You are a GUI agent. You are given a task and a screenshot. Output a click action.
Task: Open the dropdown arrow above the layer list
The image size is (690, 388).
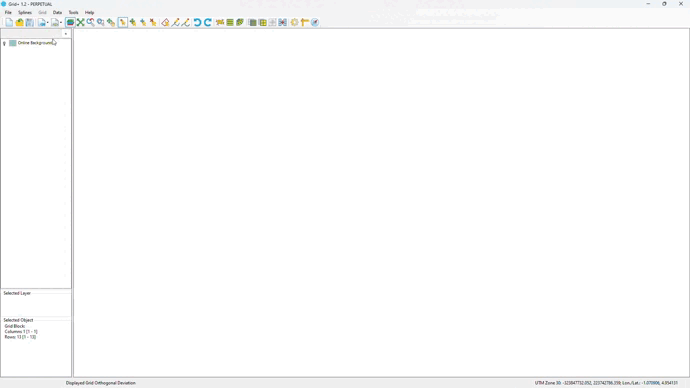coord(66,34)
